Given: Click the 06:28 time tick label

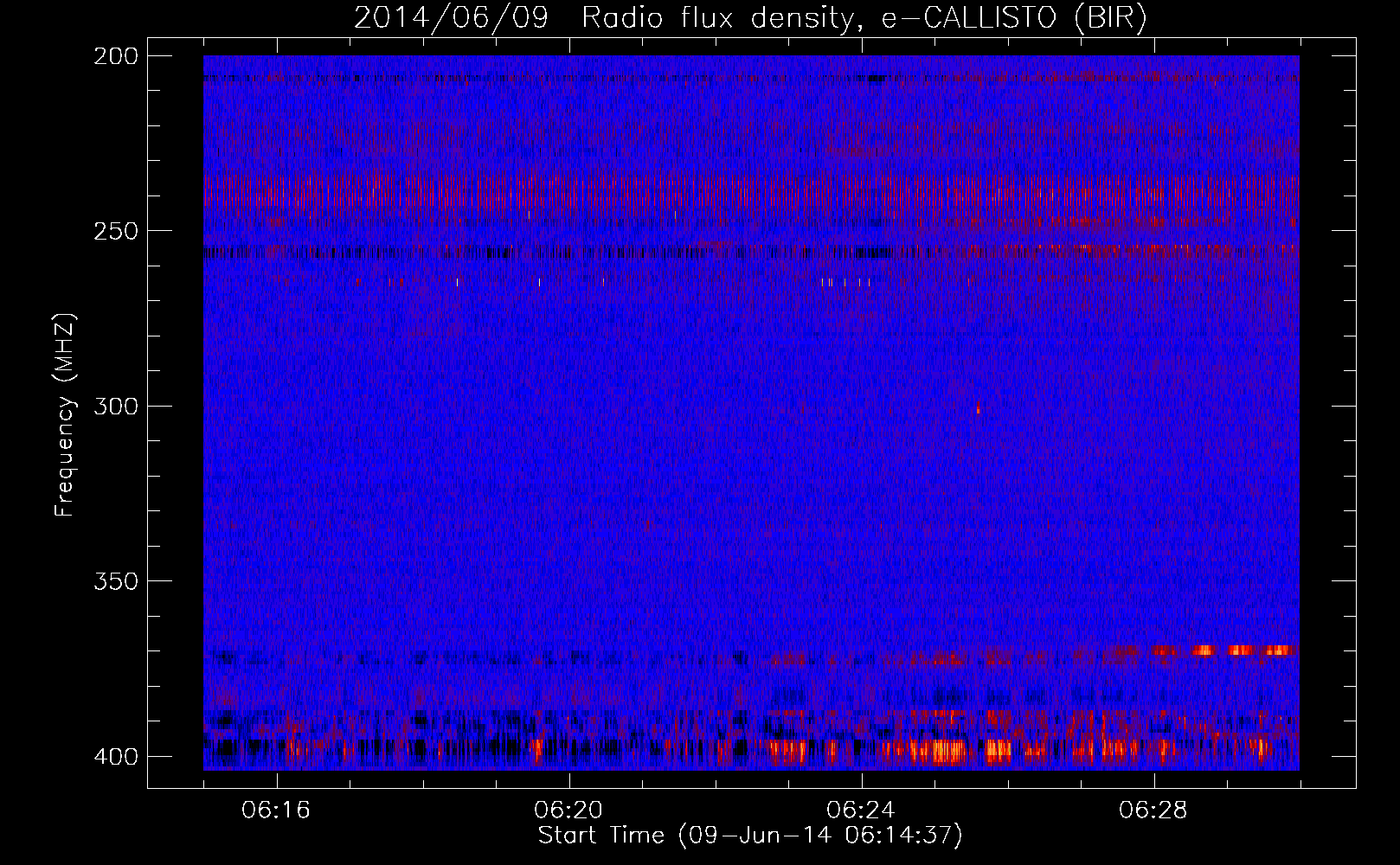Looking at the screenshot, I should click(1153, 811).
